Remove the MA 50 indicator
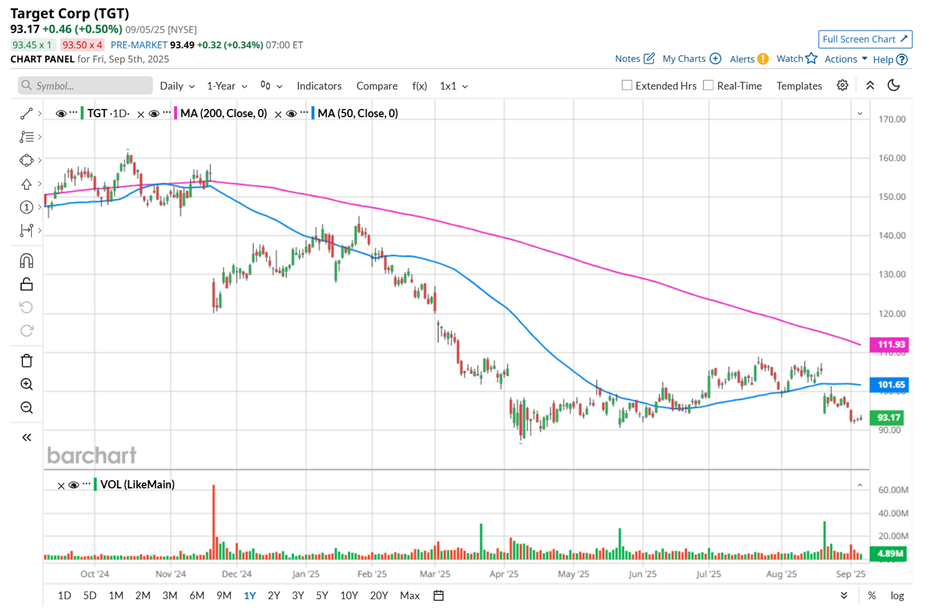 click(278, 114)
